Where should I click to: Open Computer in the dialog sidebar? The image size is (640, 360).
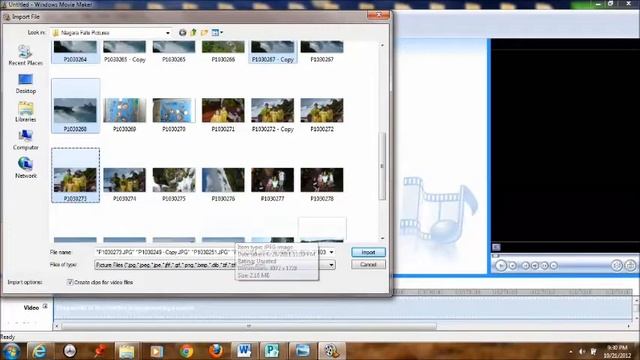click(x=25, y=140)
